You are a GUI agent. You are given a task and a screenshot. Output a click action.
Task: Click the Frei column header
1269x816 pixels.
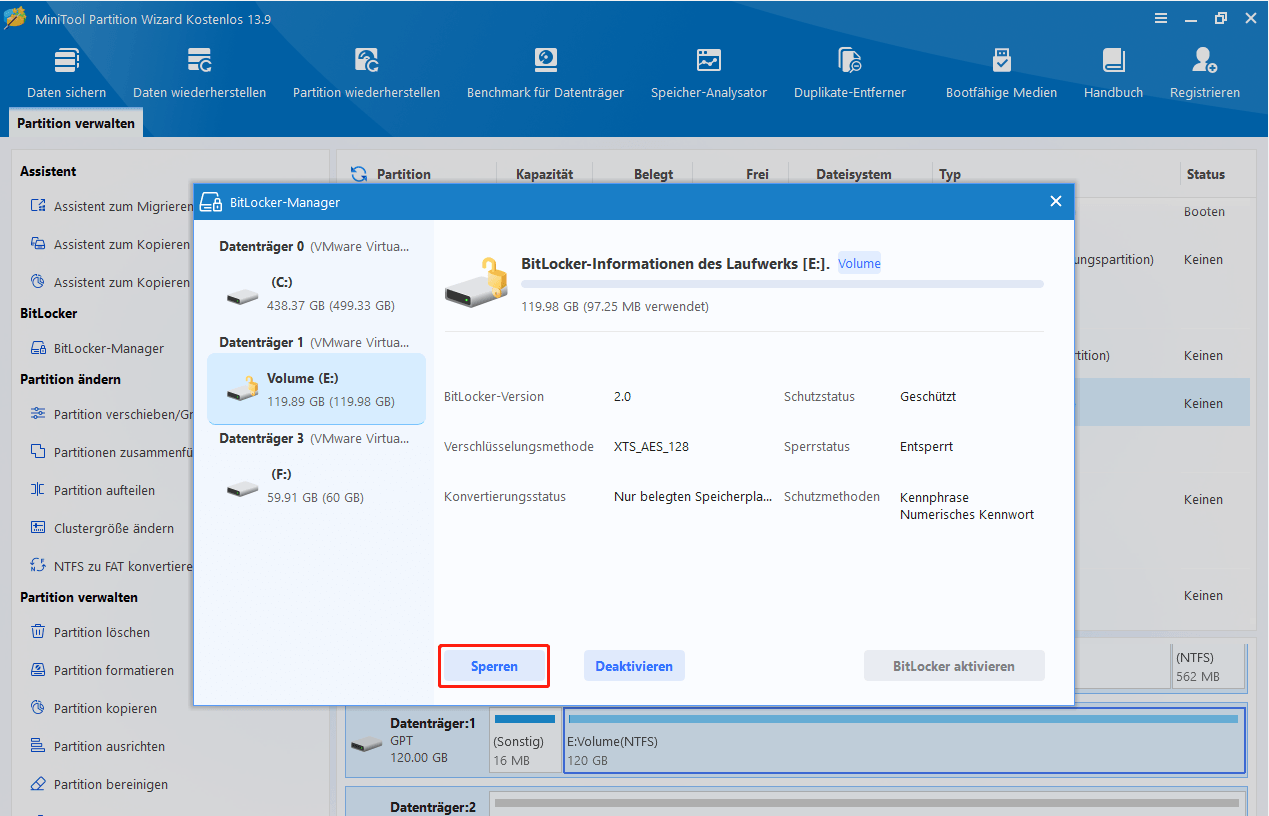coord(757,174)
